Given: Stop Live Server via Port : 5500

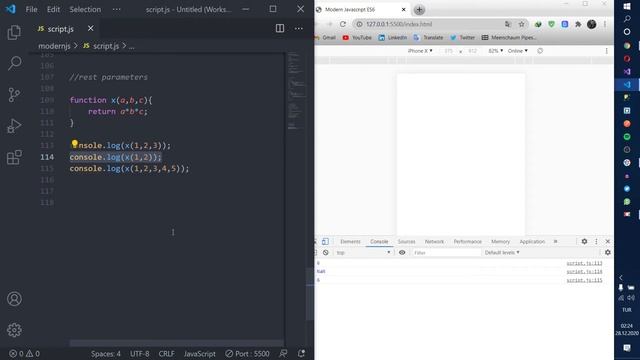Looking at the screenshot, I should tap(247, 353).
